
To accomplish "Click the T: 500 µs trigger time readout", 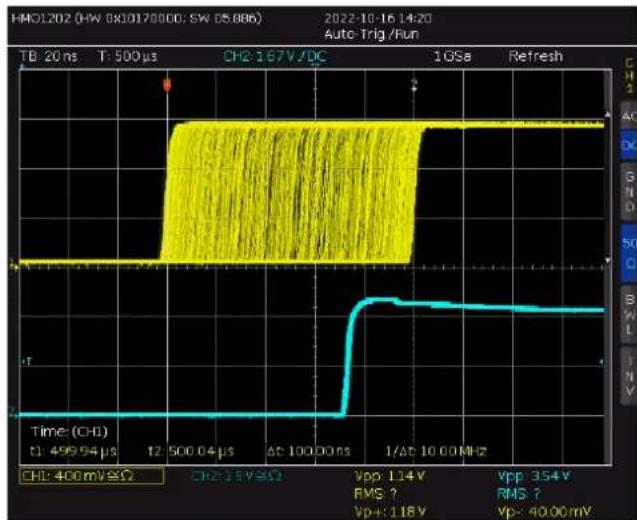I will (128, 56).
